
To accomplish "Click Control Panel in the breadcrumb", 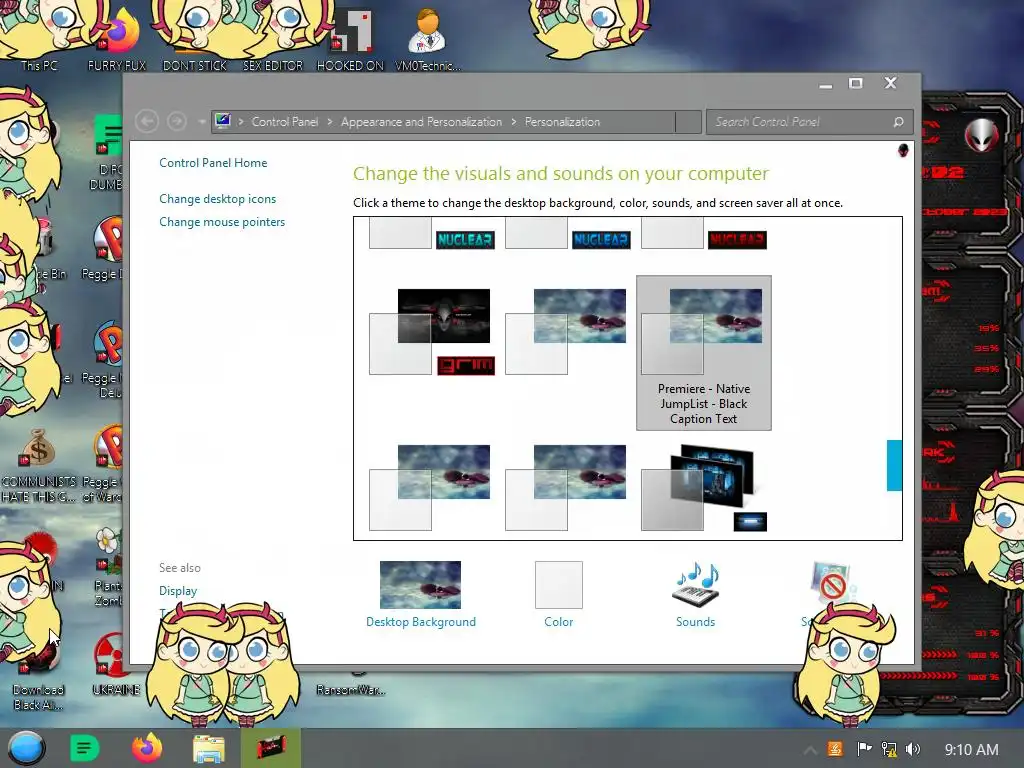I will (x=285, y=121).
